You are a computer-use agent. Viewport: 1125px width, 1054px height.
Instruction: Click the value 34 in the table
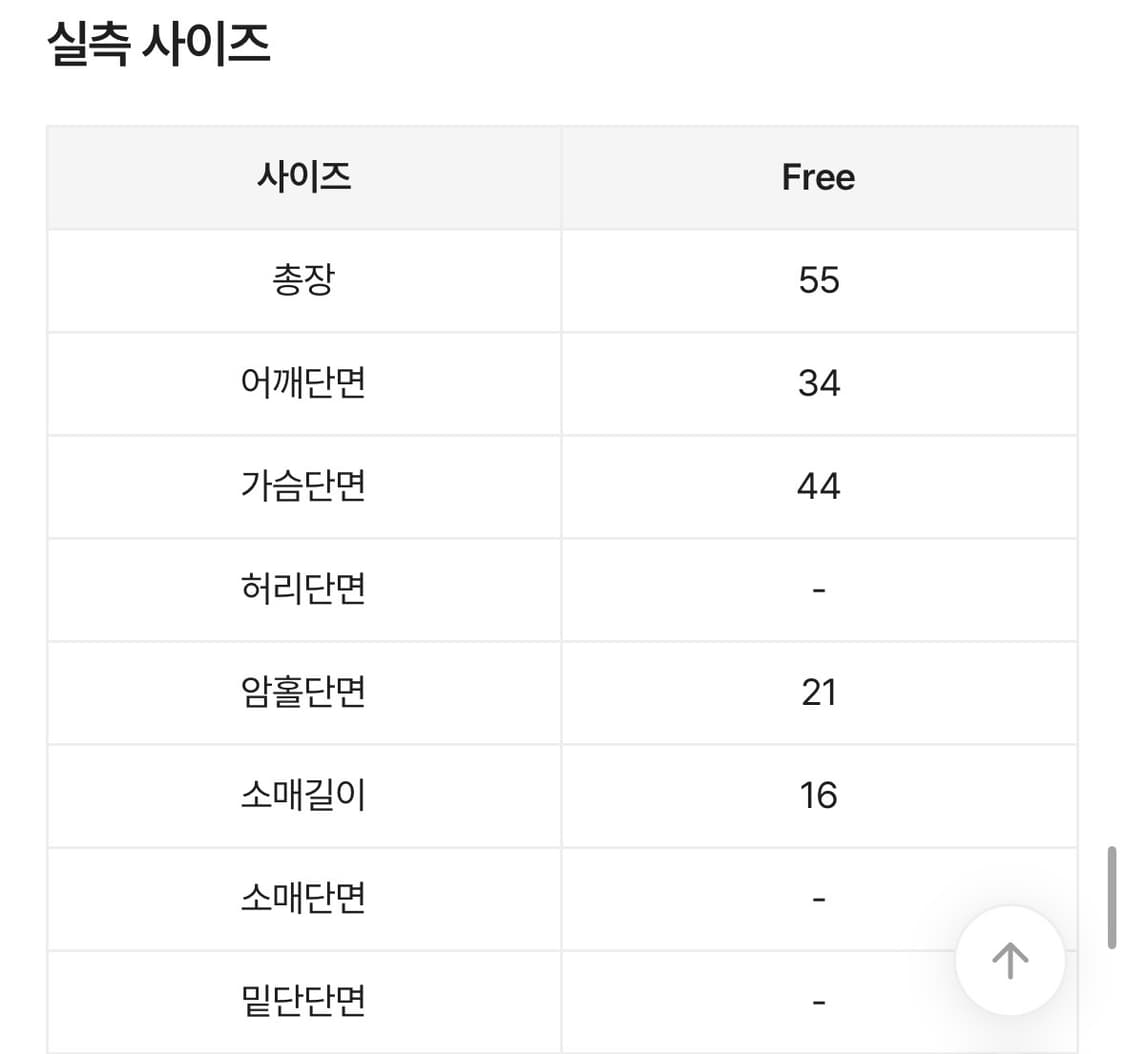pos(818,383)
